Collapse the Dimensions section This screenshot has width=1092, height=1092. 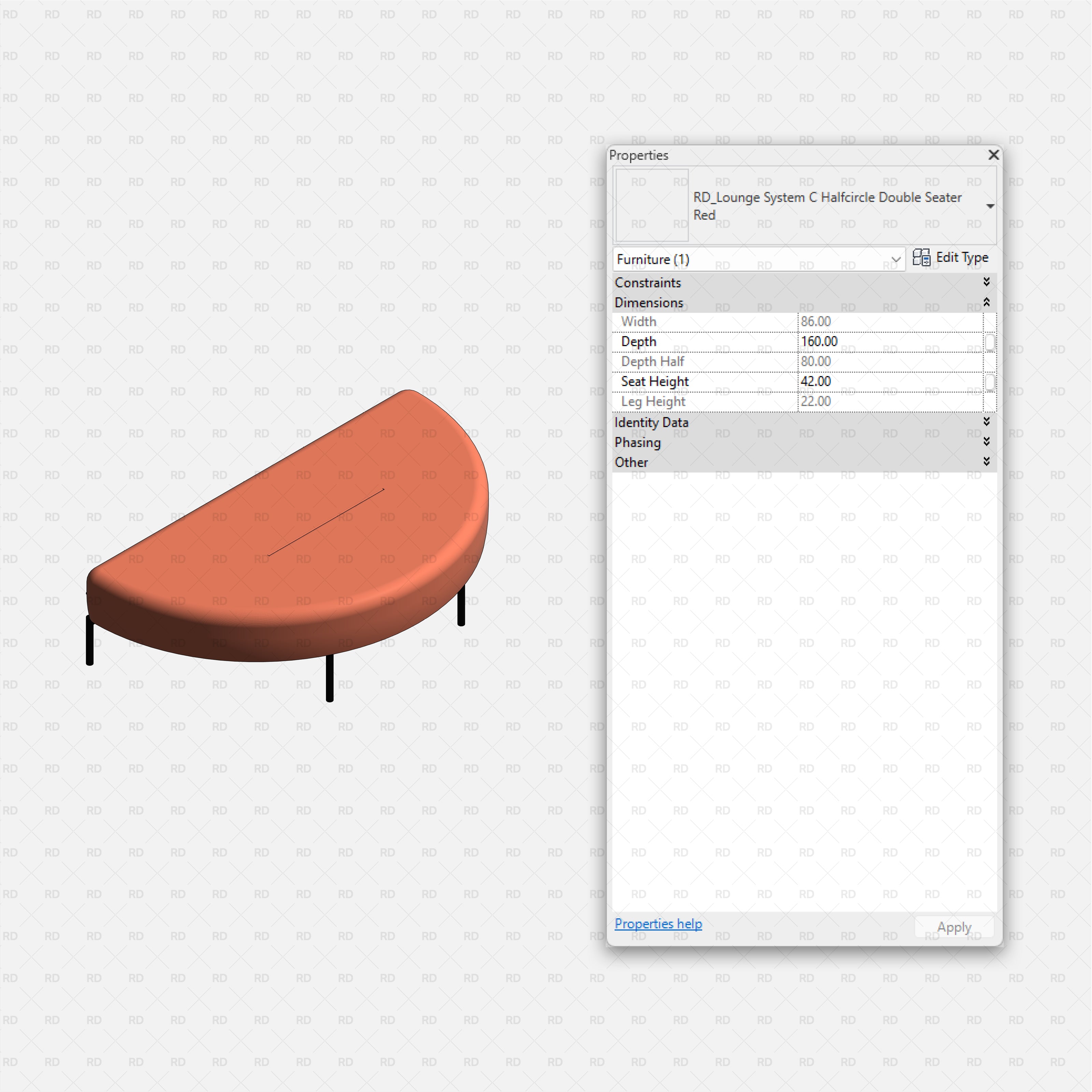pyautogui.click(x=986, y=302)
